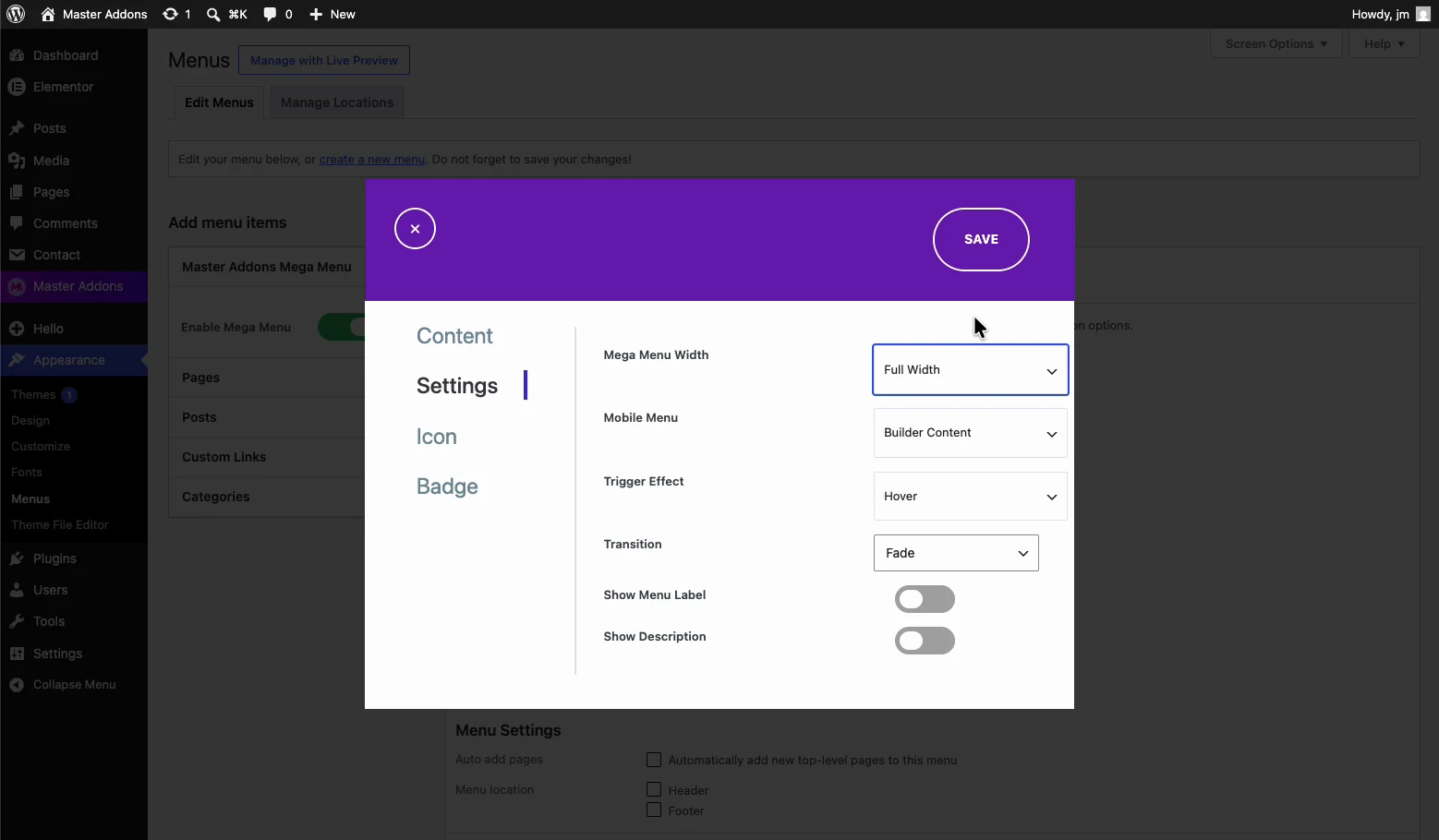The image size is (1439, 840).
Task: Click the updates refresh icon
Action: tap(170, 14)
